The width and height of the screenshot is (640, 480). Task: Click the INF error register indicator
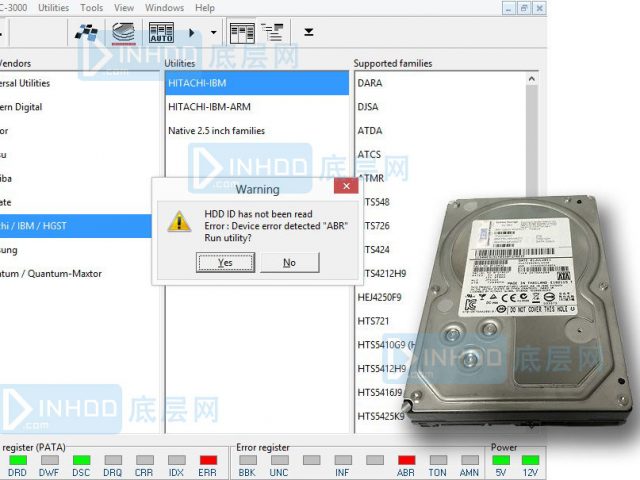pos(343,460)
